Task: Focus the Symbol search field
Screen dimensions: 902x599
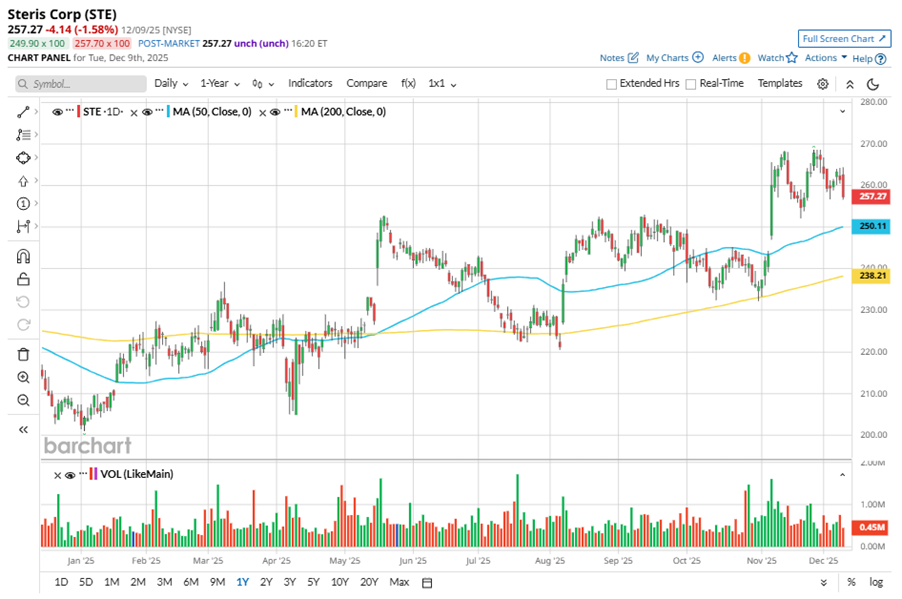Action: pyautogui.click(x=81, y=84)
